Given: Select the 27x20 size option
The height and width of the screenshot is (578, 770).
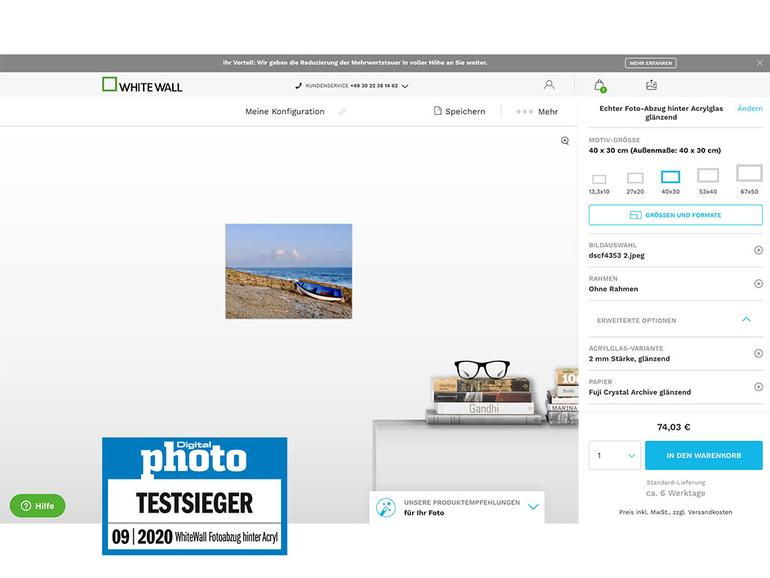Looking at the screenshot, I should click(x=635, y=183).
